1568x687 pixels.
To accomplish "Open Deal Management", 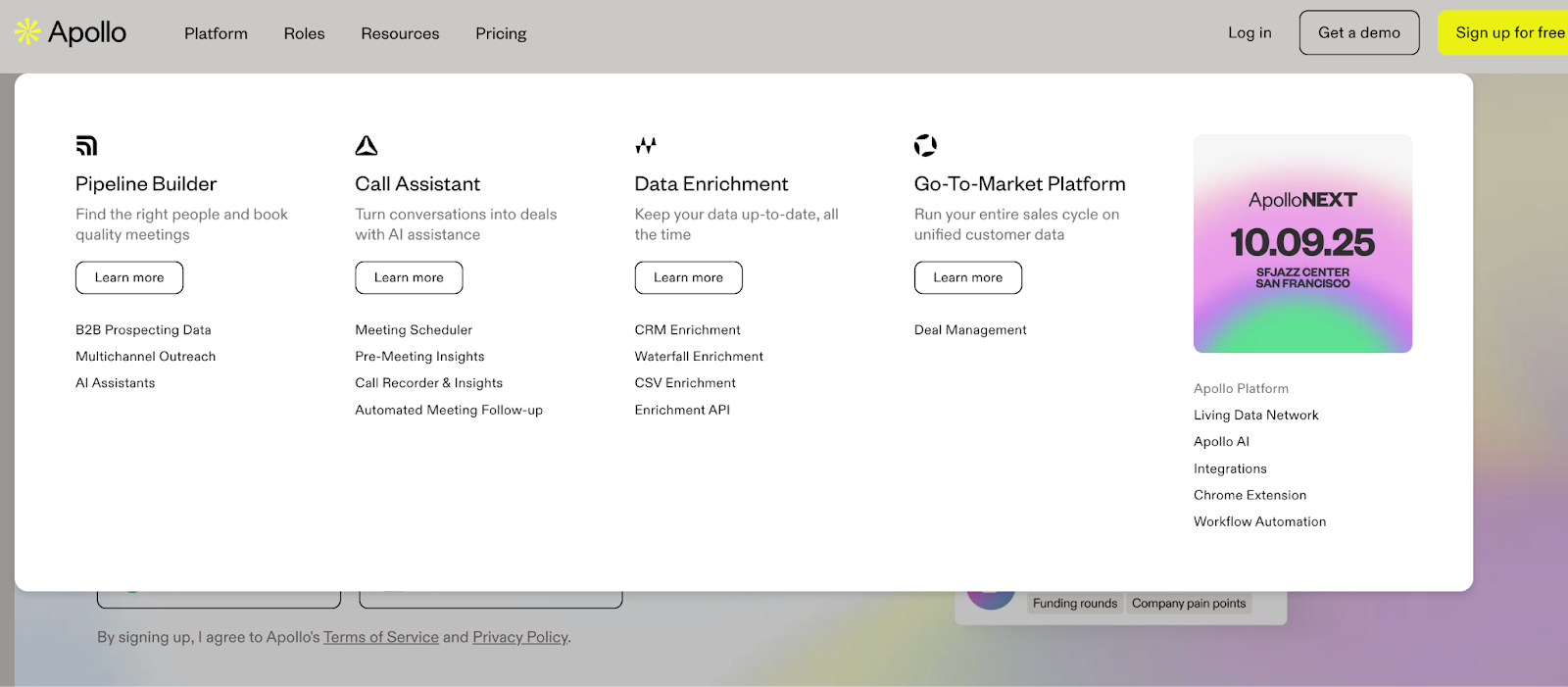I will coord(970,330).
